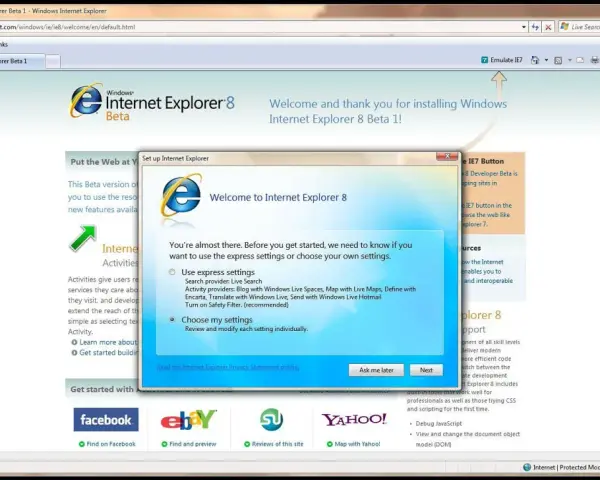This screenshot has width=600, height=480.
Task: Select the Choose my settings radio button
Action: [x=172, y=319]
